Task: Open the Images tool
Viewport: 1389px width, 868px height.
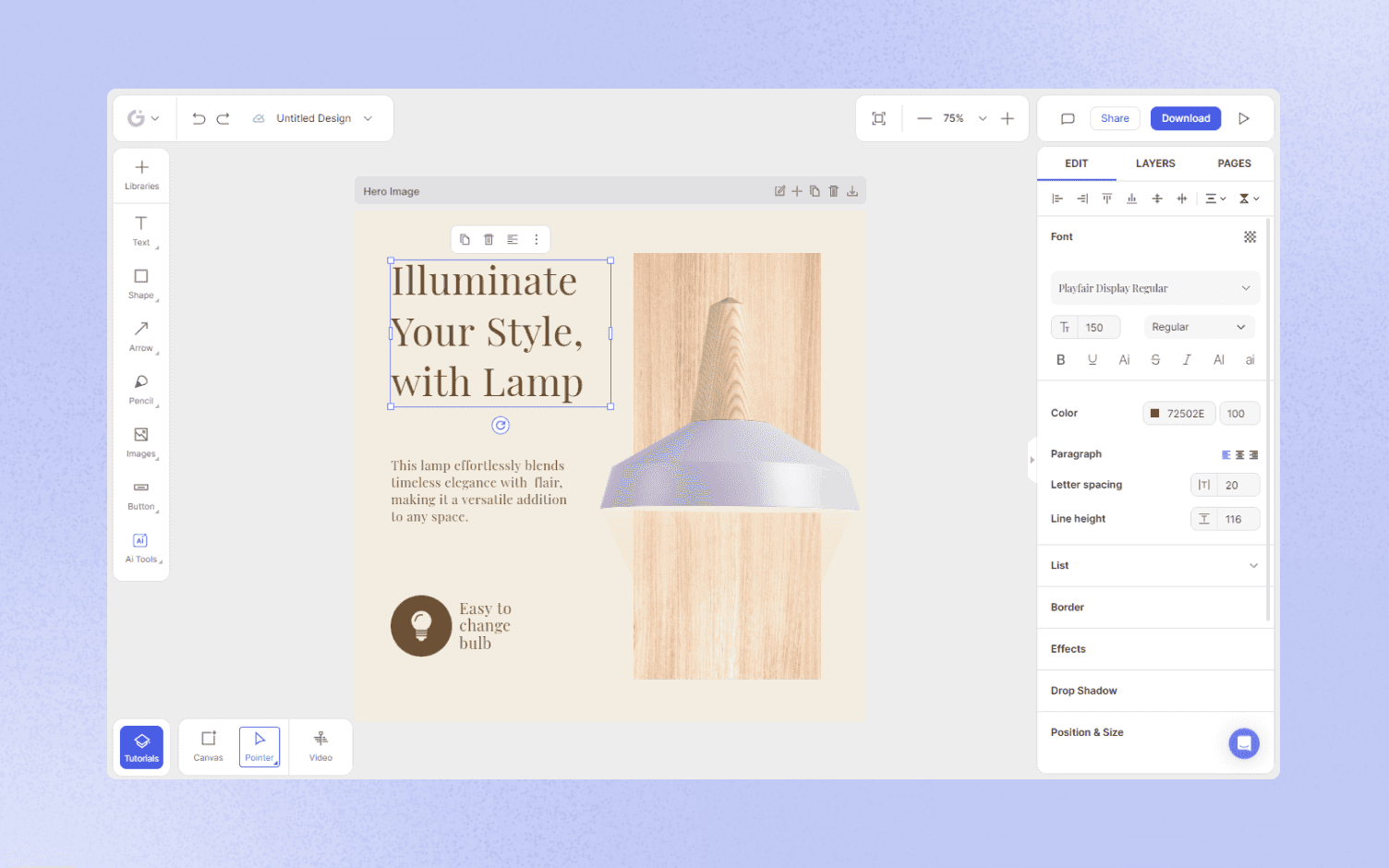Action: click(x=141, y=441)
